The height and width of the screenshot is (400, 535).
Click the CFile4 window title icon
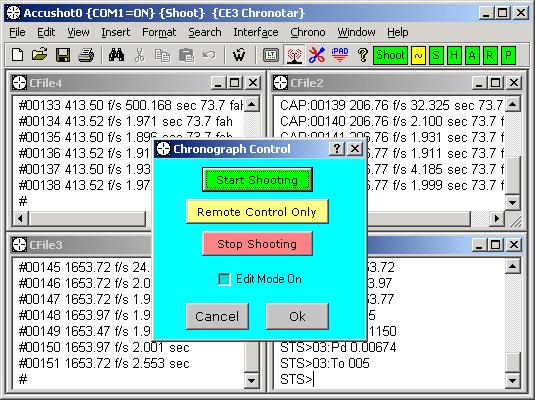(19, 83)
